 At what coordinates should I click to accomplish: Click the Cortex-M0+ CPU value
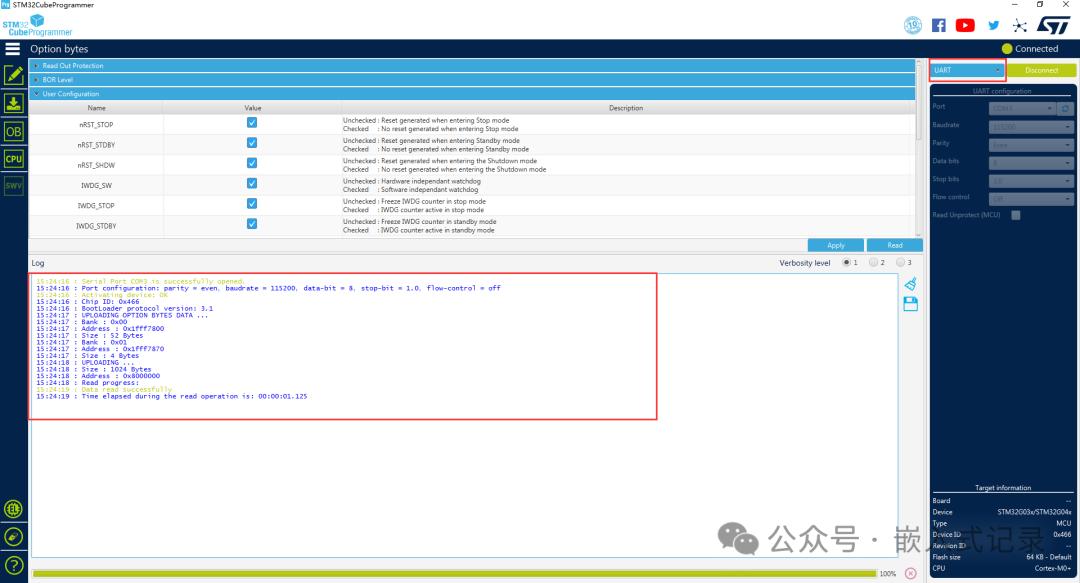1052,569
